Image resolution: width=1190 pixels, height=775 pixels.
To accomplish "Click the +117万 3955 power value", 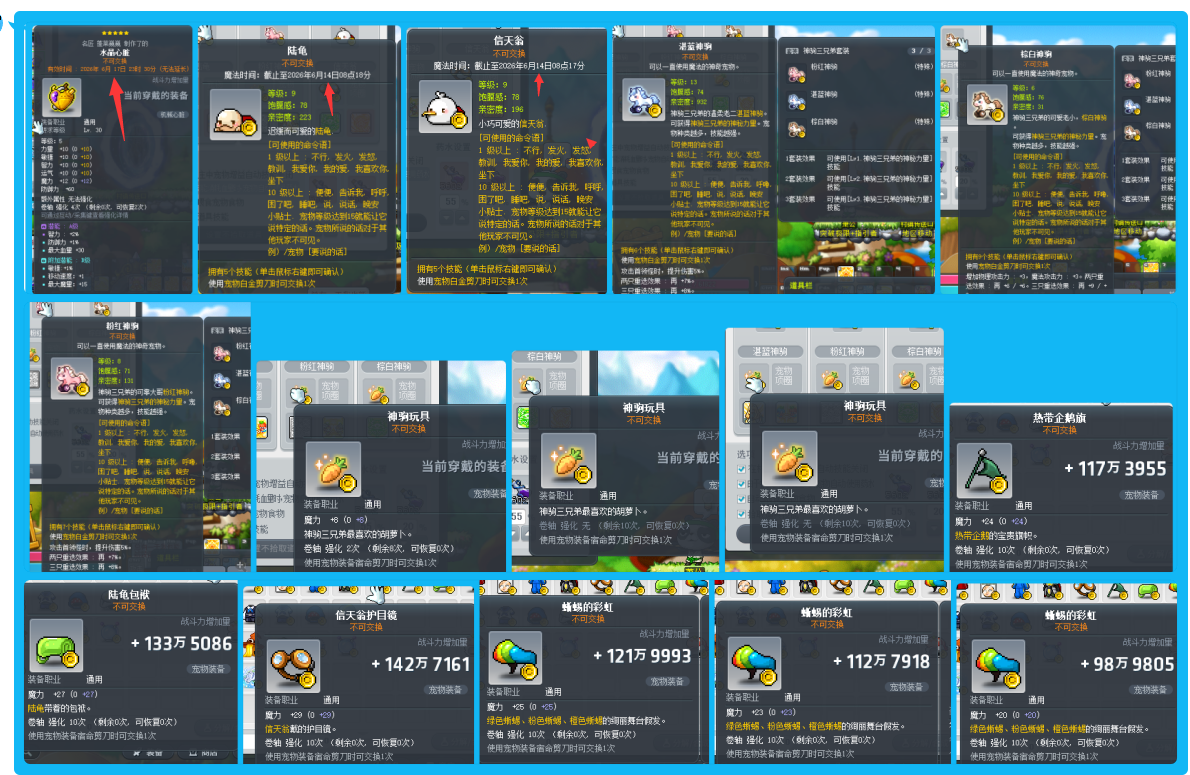I will 1114,469.
